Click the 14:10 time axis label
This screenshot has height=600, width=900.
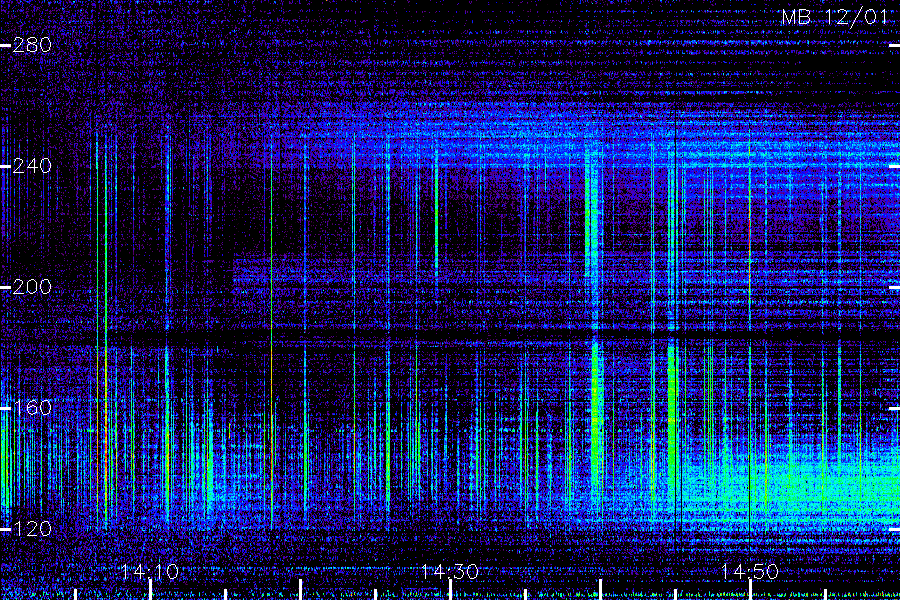pyautogui.click(x=150, y=572)
